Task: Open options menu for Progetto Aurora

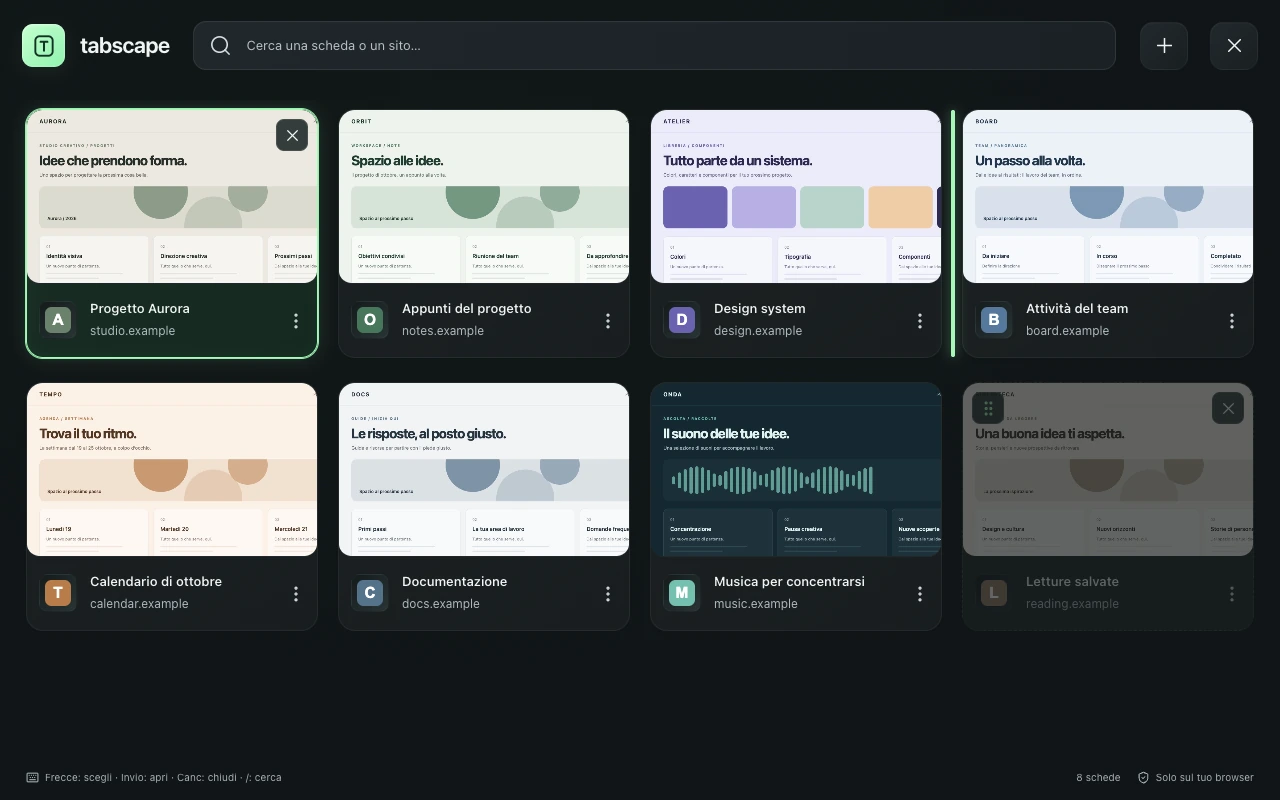Action: coord(296,320)
